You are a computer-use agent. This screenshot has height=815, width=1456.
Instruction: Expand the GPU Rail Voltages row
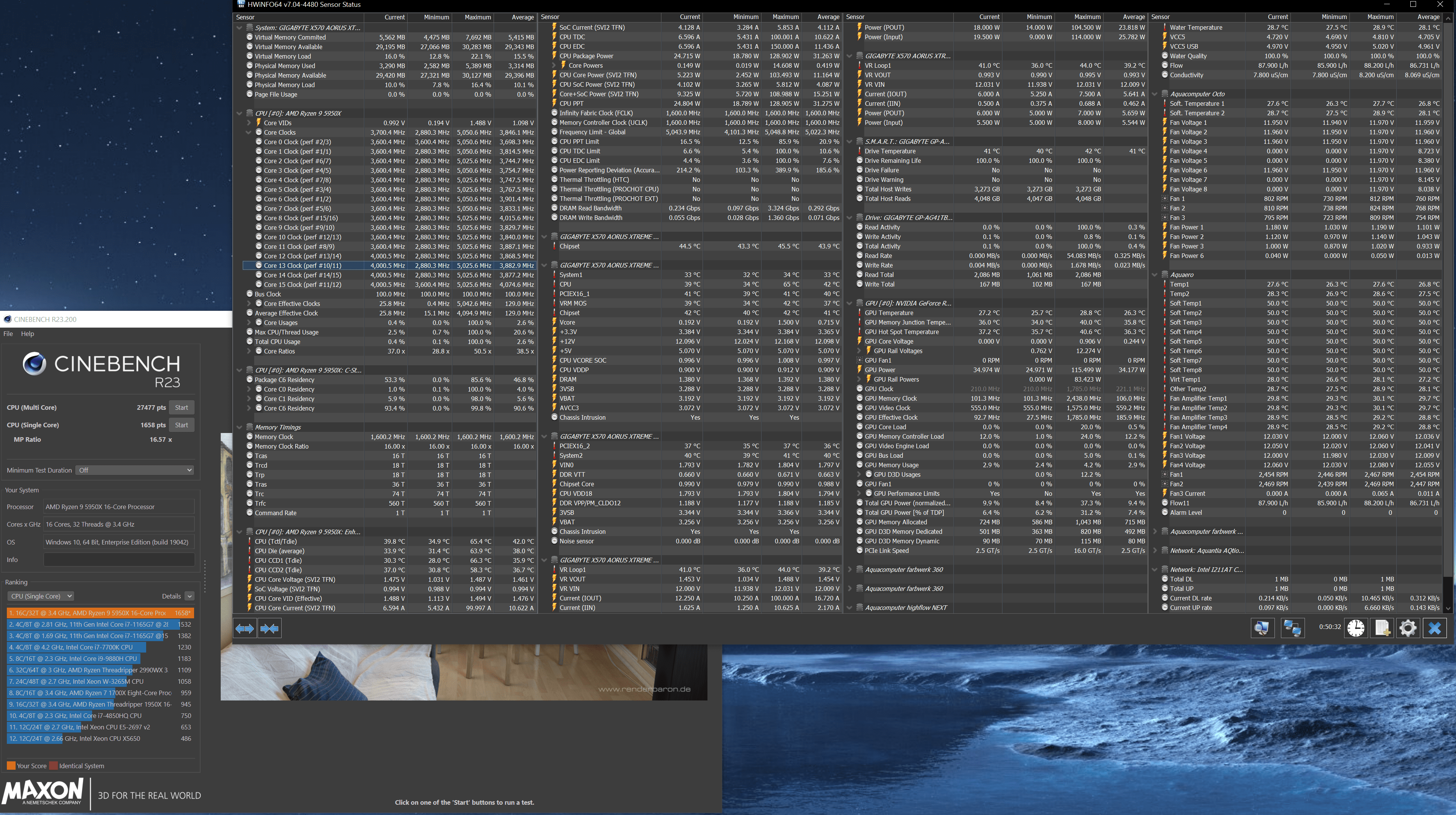(x=859, y=351)
